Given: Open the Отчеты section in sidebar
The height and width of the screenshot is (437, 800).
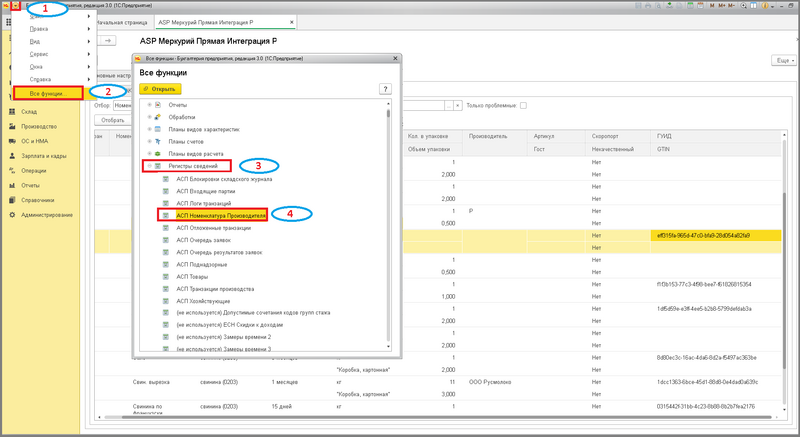Looking at the screenshot, I should pos(31,186).
